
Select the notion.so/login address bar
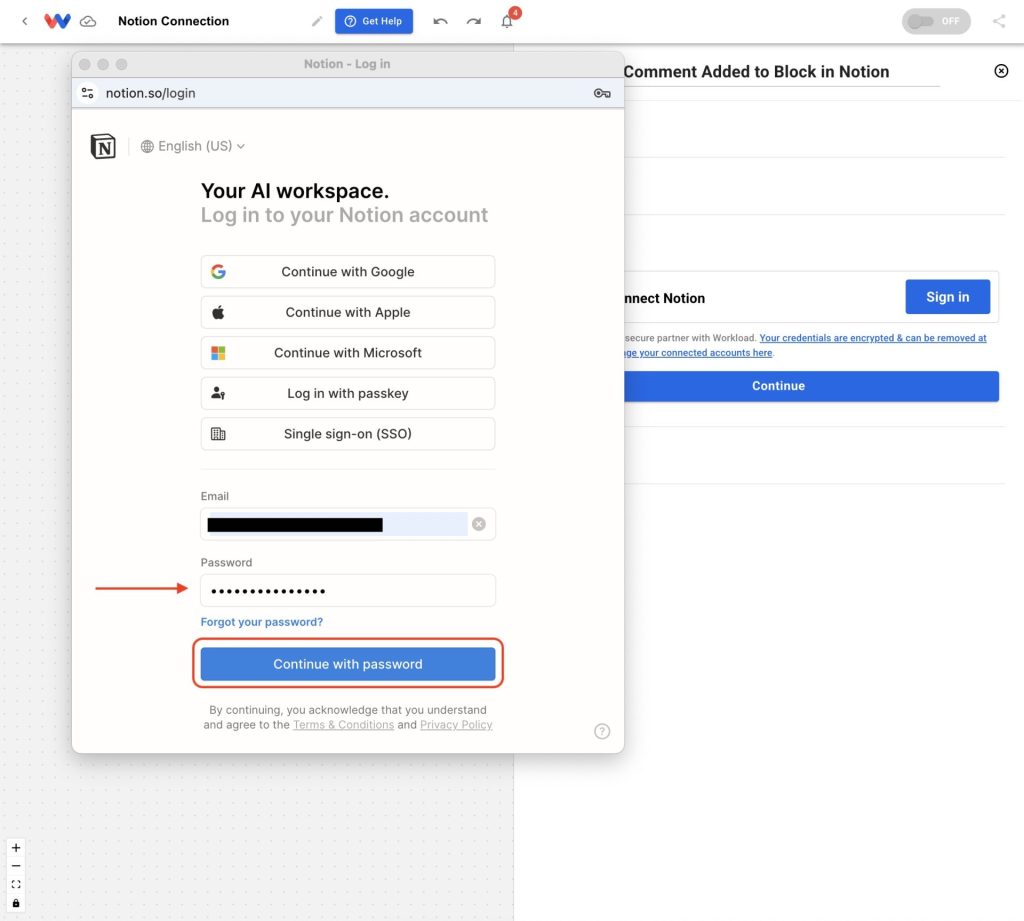click(347, 93)
